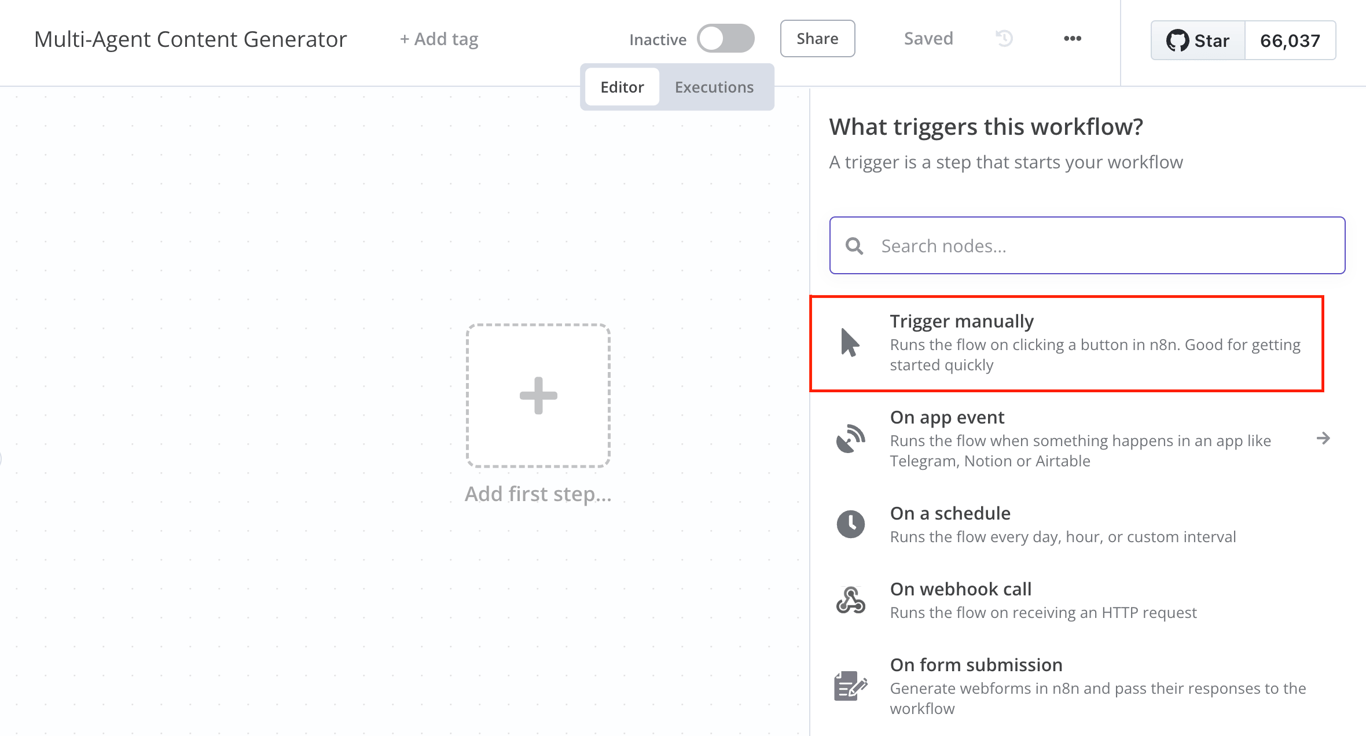The width and height of the screenshot is (1366, 736).
Task: Click the Multi-Agent Content Generator title
Action: point(190,38)
